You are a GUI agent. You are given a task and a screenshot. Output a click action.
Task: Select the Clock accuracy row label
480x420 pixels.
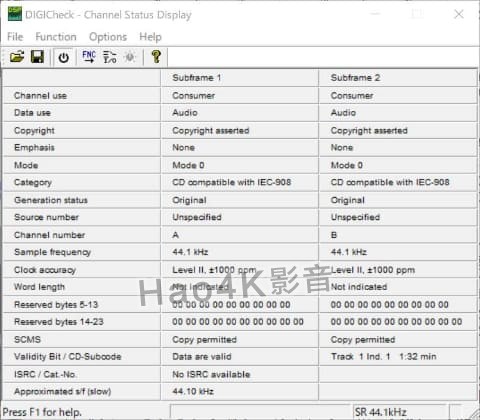point(45,270)
